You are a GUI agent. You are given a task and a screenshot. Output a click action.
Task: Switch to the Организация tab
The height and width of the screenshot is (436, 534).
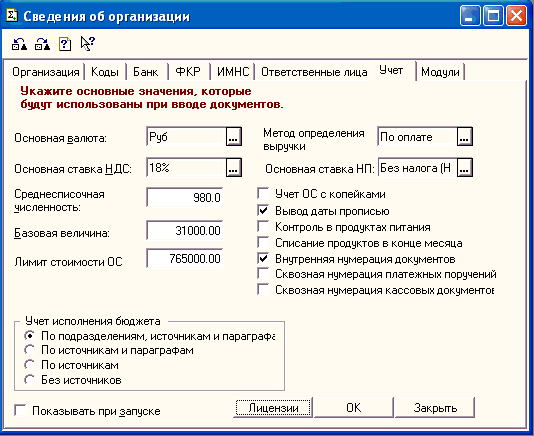pos(46,72)
